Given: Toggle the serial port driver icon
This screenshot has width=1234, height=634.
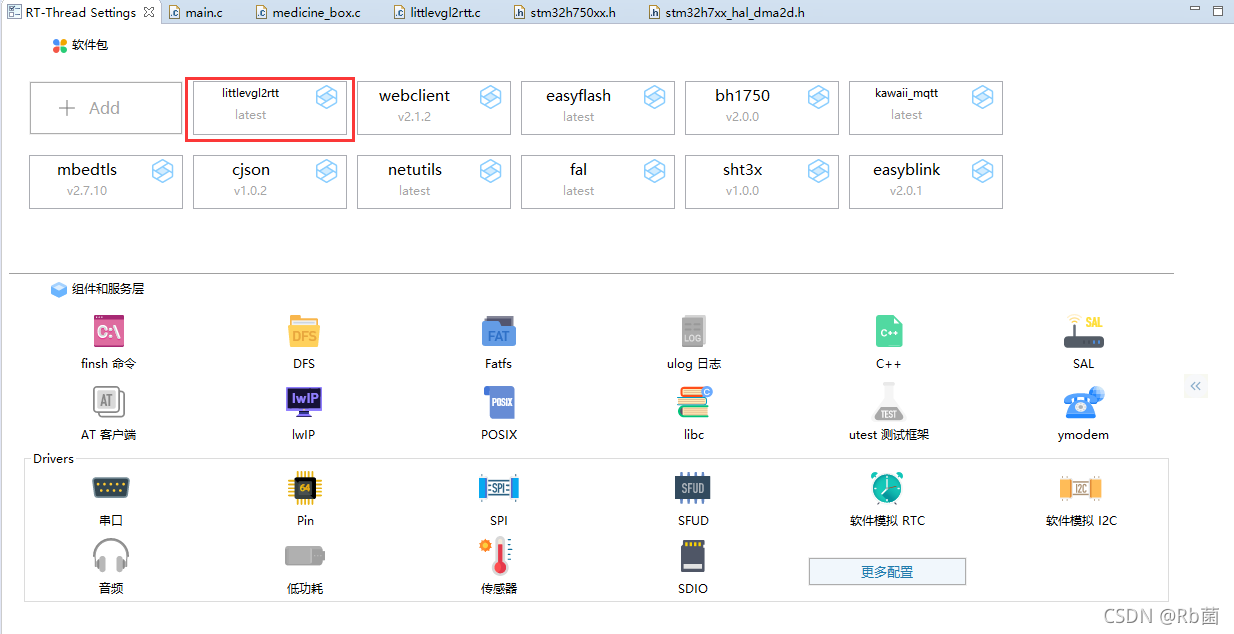Looking at the screenshot, I should click(111, 488).
